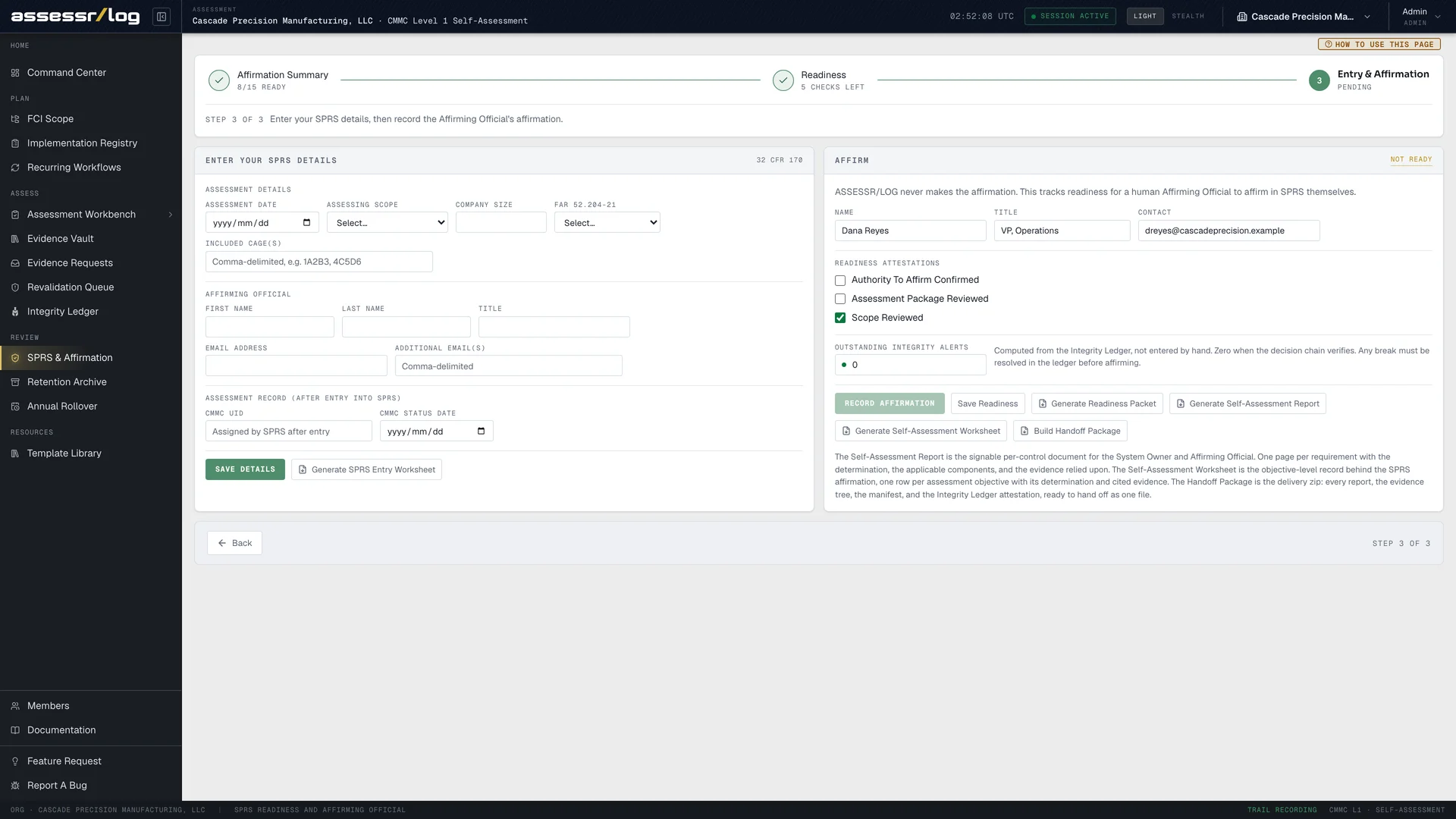1456x819 pixels.
Task: Open Template Library
Action: coord(64,453)
